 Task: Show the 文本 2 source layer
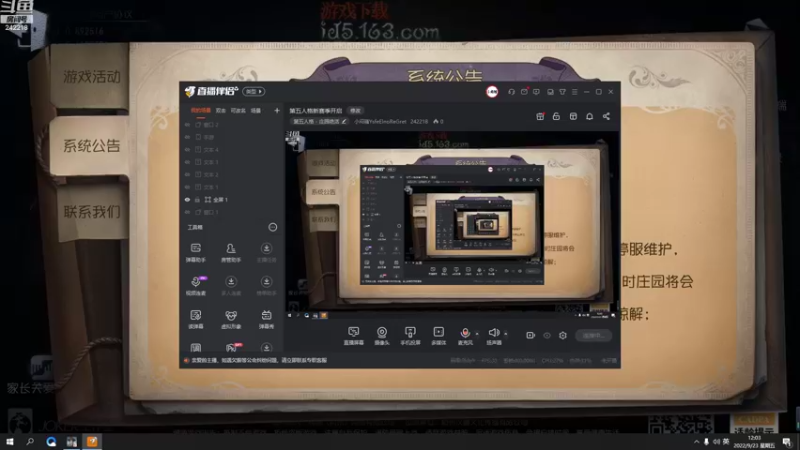(187, 174)
